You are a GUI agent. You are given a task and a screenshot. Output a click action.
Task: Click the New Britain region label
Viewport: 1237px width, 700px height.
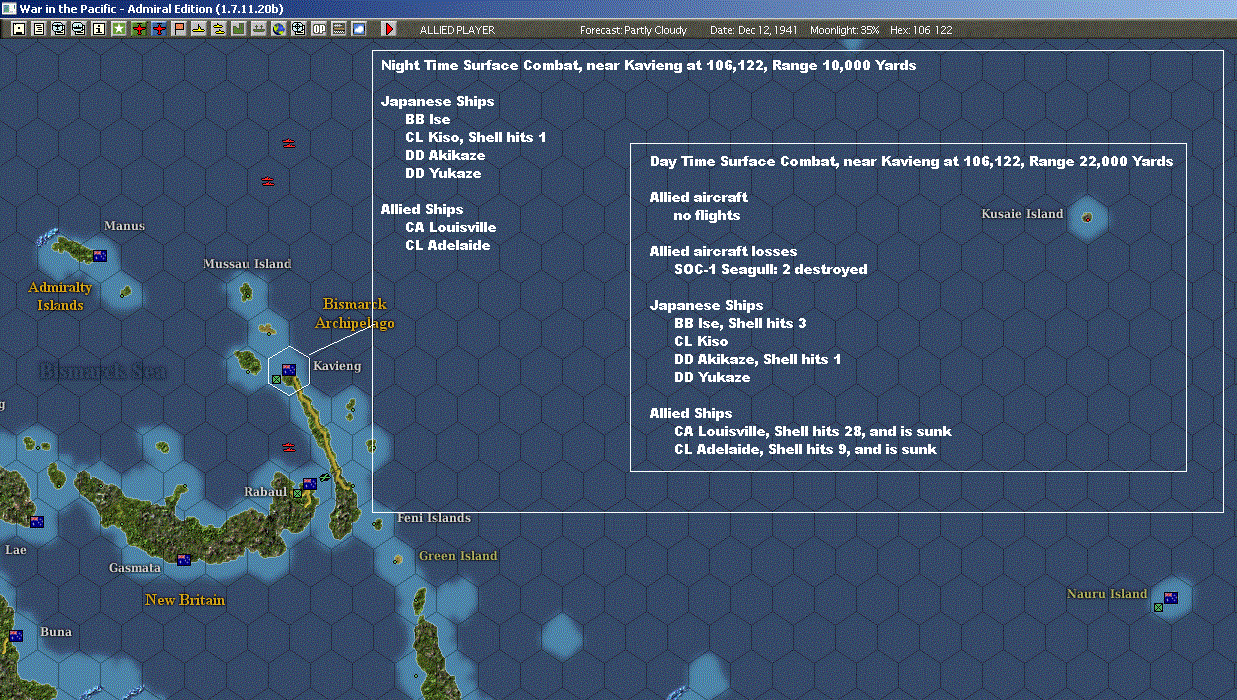tap(185, 600)
